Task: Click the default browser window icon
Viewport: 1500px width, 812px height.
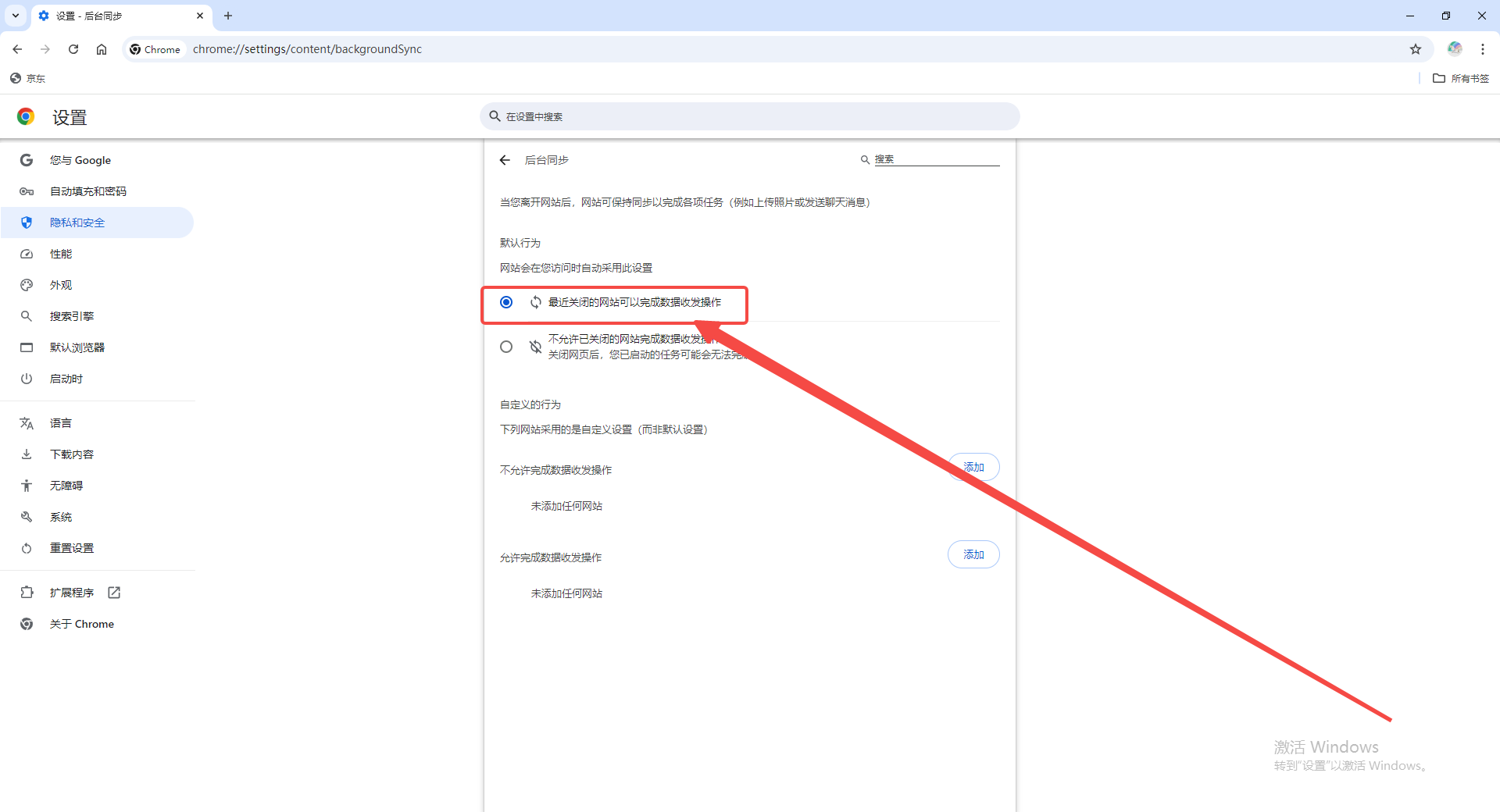Action: pos(27,347)
